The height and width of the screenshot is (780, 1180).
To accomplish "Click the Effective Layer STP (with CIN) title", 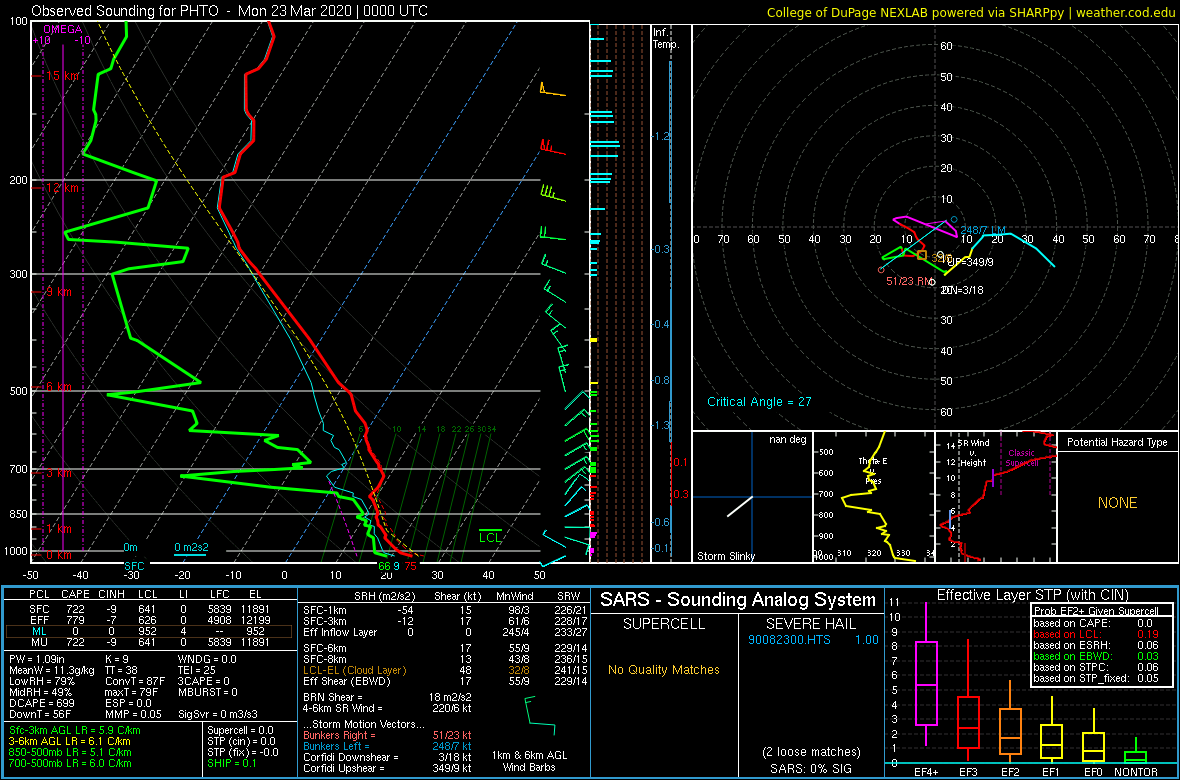I will click(x=1032, y=595).
